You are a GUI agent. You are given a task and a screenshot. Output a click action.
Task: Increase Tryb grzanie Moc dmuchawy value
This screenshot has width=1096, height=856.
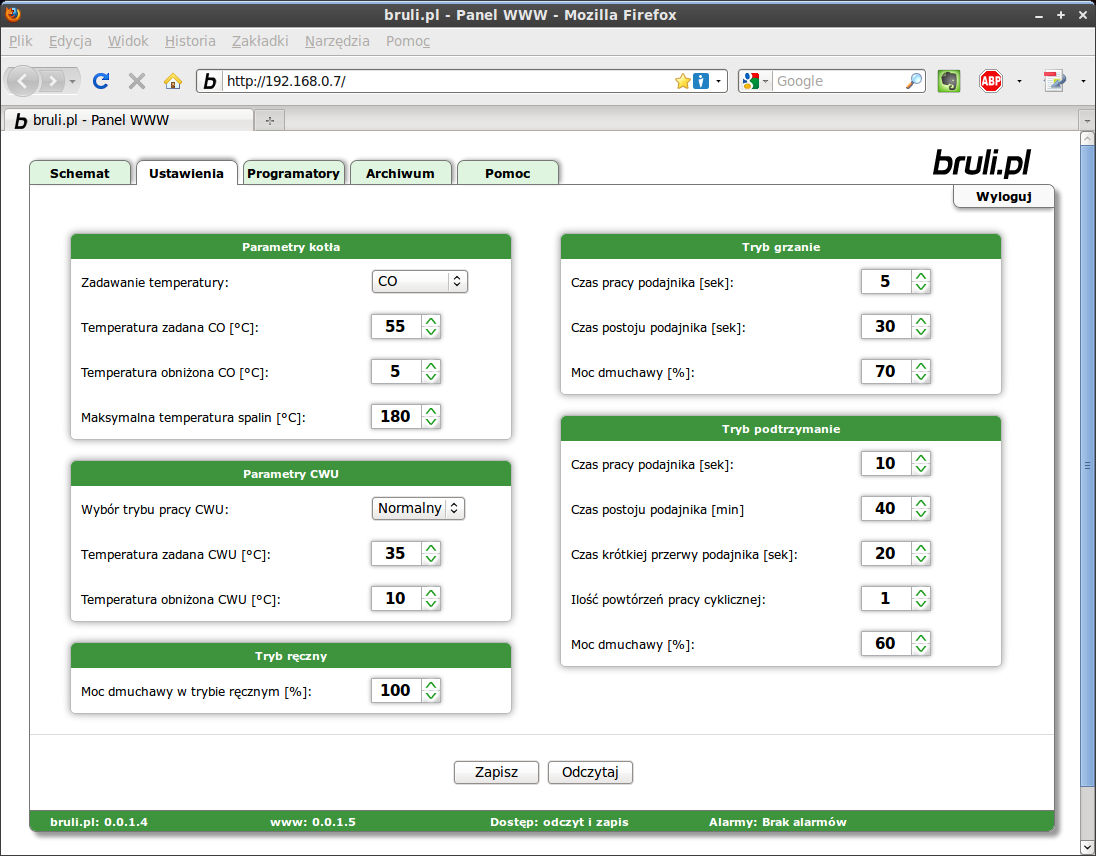[x=921, y=365]
